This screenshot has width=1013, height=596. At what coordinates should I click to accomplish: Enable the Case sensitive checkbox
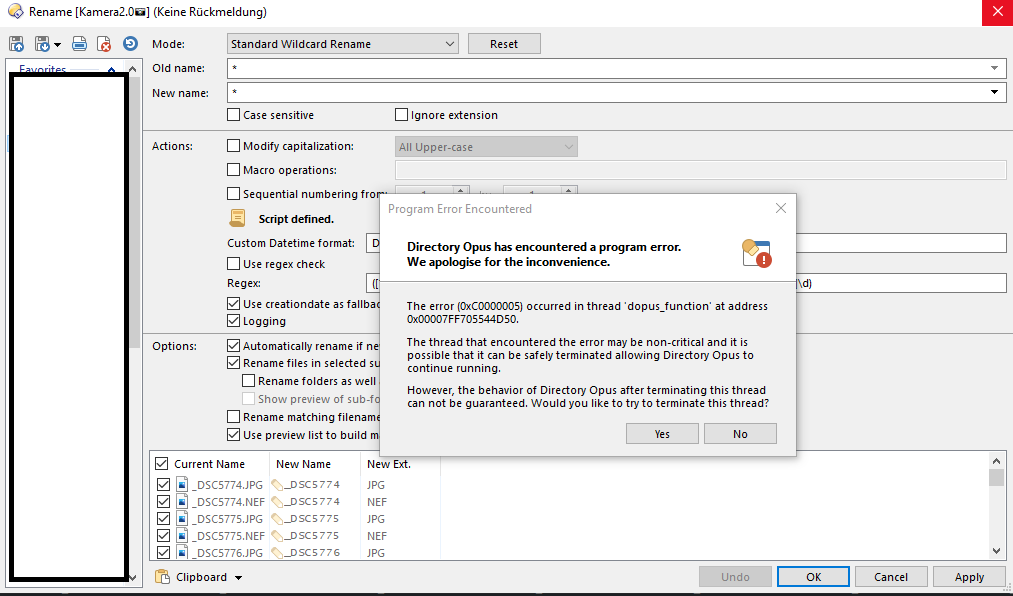(x=233, y=115)
